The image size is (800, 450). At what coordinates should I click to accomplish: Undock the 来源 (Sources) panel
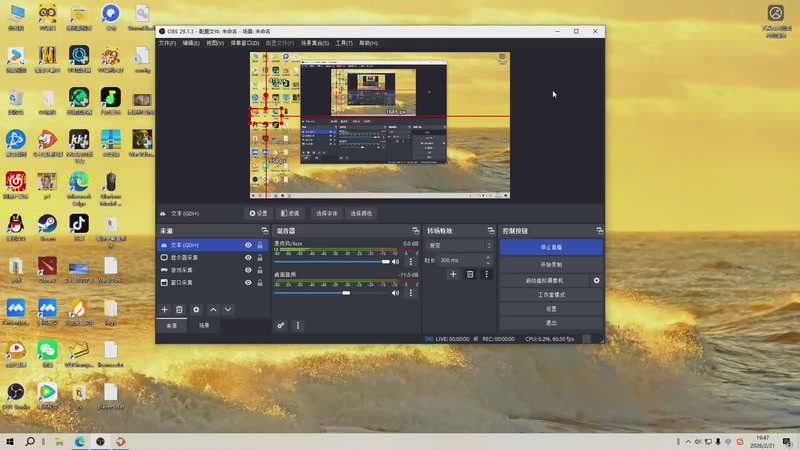coord(264,231)
